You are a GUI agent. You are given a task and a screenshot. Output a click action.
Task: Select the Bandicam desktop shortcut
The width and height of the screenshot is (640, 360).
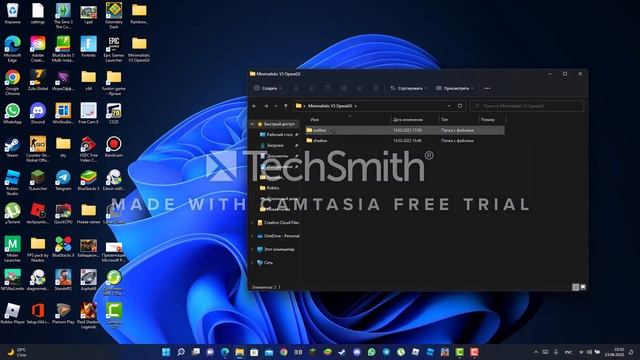click(x=113, y=147)
